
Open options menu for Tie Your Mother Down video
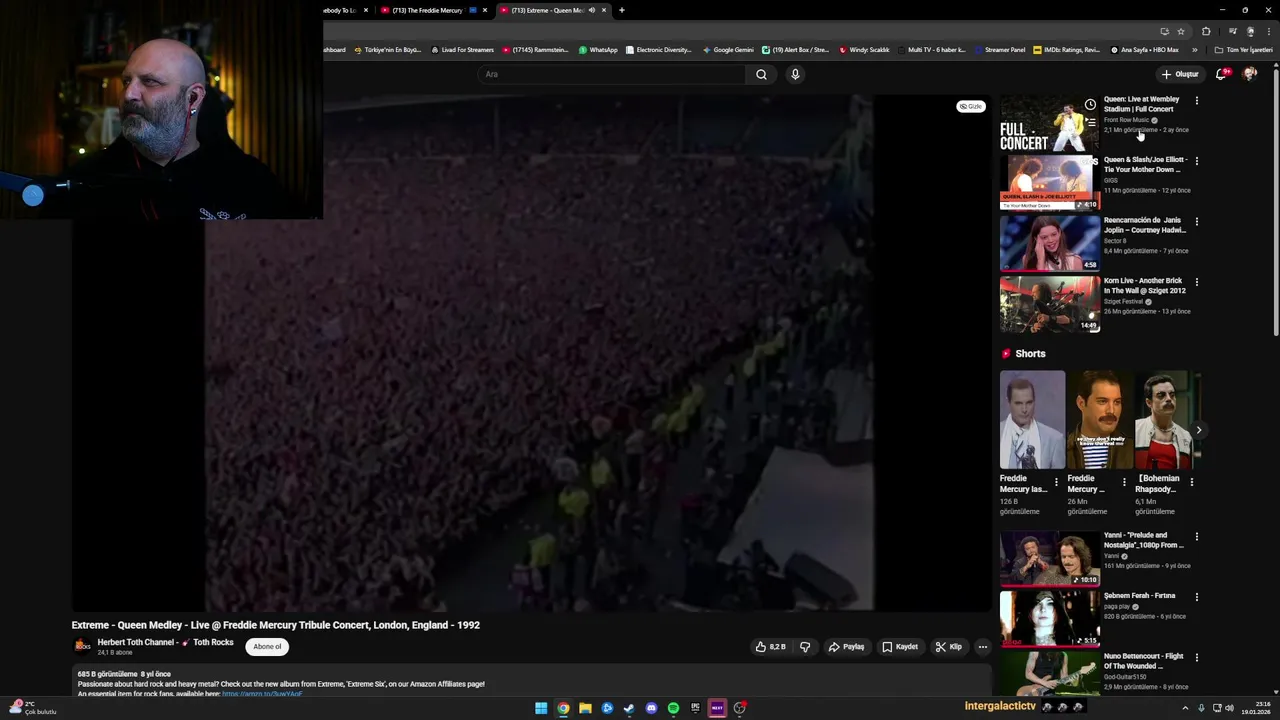coord(1196,161)
